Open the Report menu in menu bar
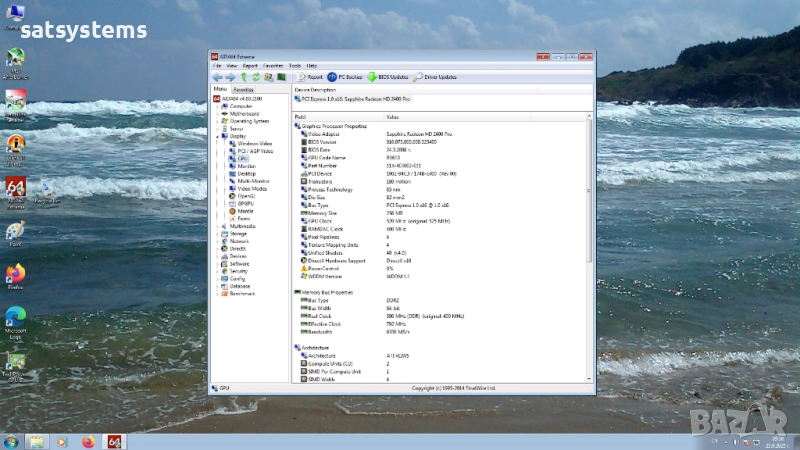Viewport: 800px width, 450px height. [249, 65]
